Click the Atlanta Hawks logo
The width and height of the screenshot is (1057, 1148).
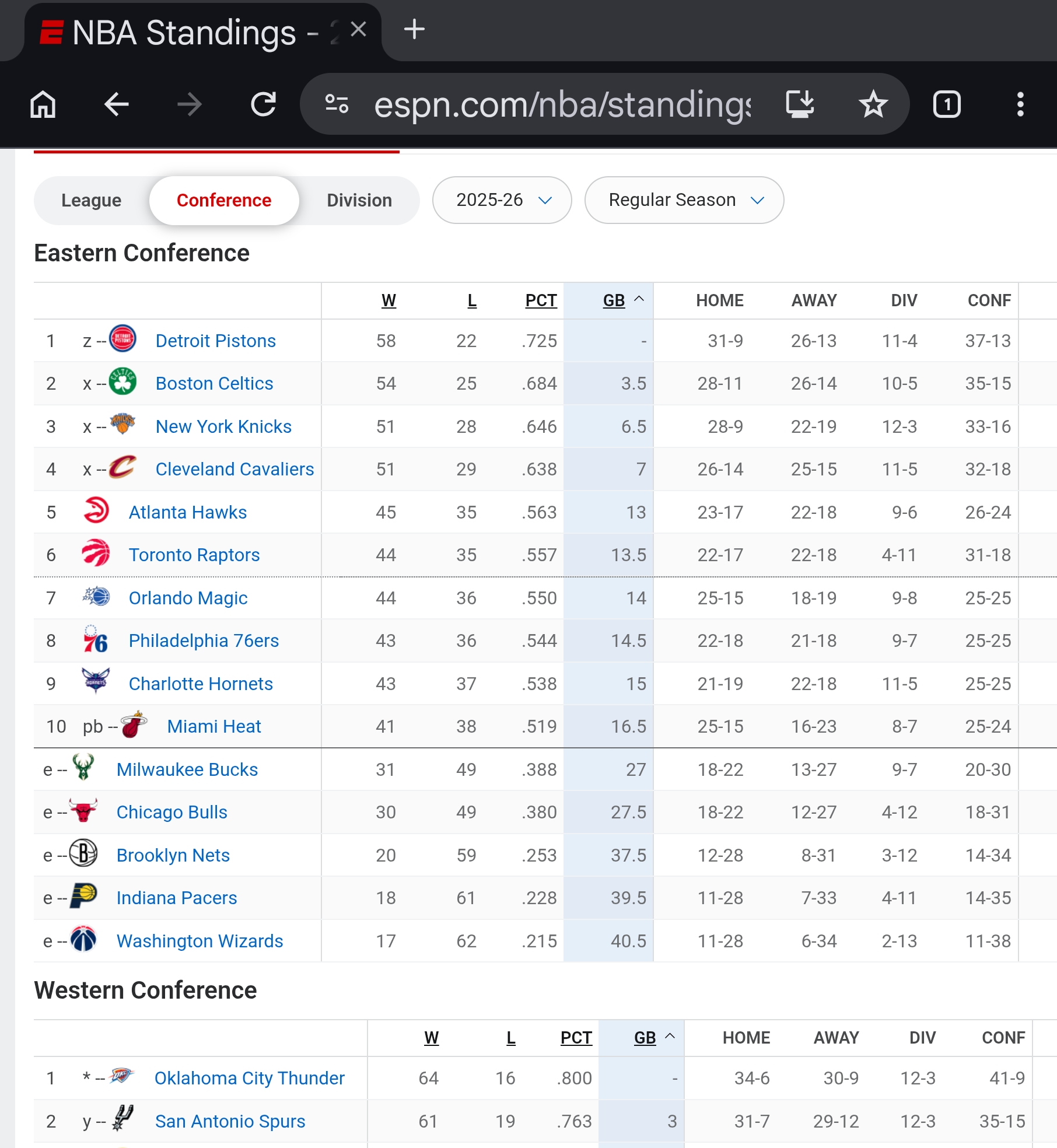click(96, 510)
